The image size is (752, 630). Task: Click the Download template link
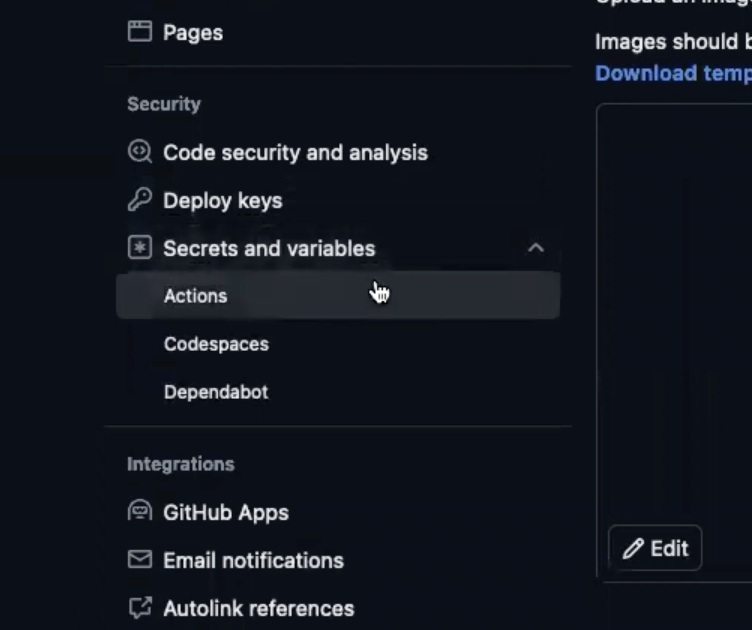tap(673, 73)
